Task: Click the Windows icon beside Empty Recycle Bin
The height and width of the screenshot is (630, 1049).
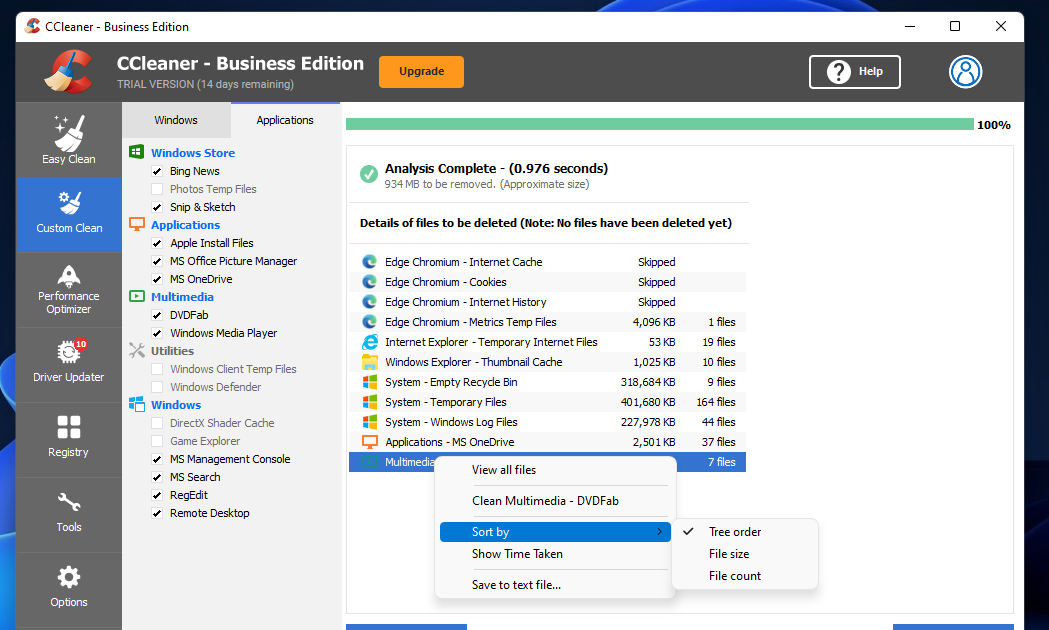Action: (x=369, y=382)
